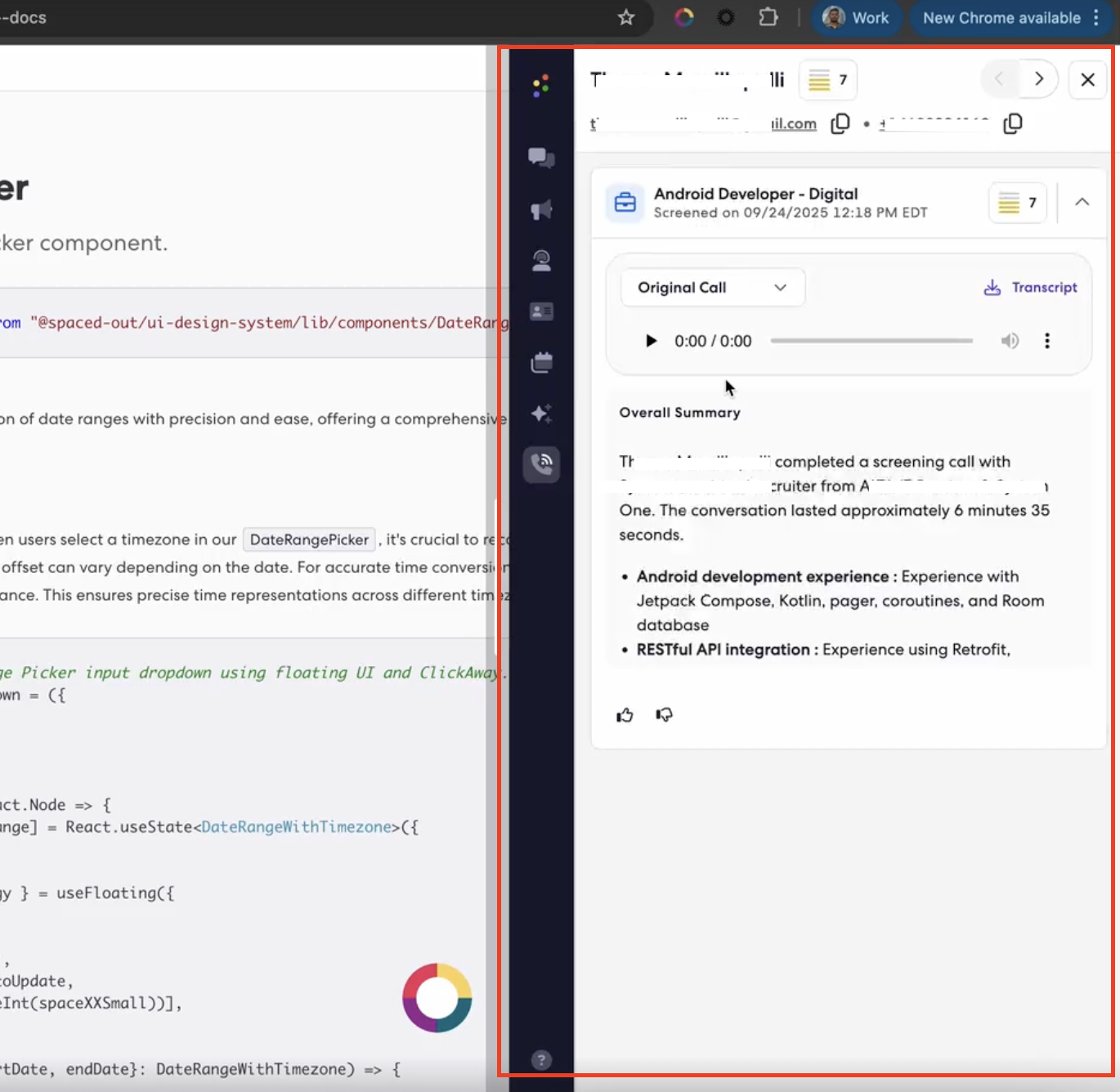
Task: Click the audio progress bar
Action: coord(871,341)
